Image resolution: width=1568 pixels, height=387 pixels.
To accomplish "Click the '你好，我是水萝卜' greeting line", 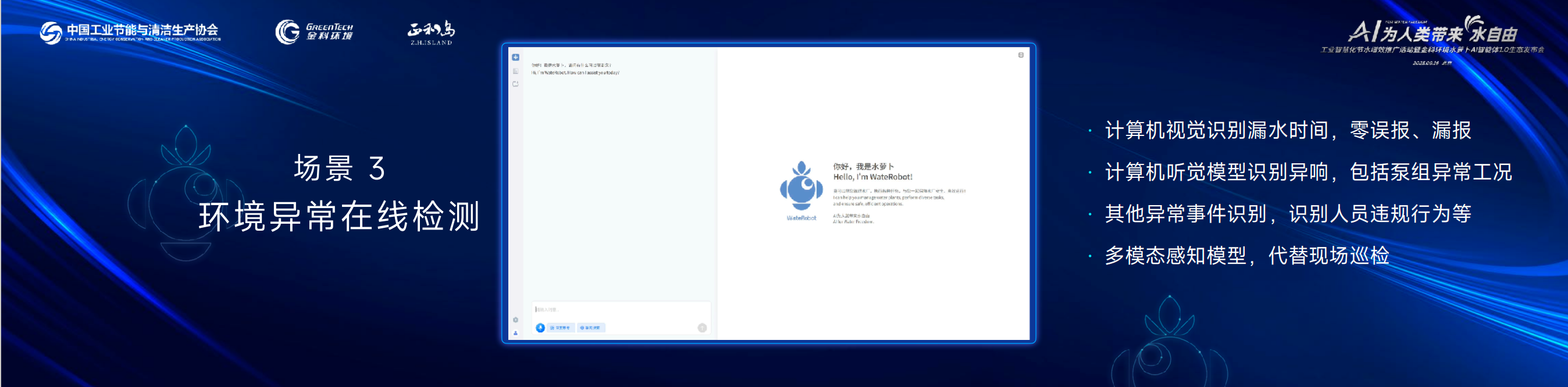I will (863, 167).
